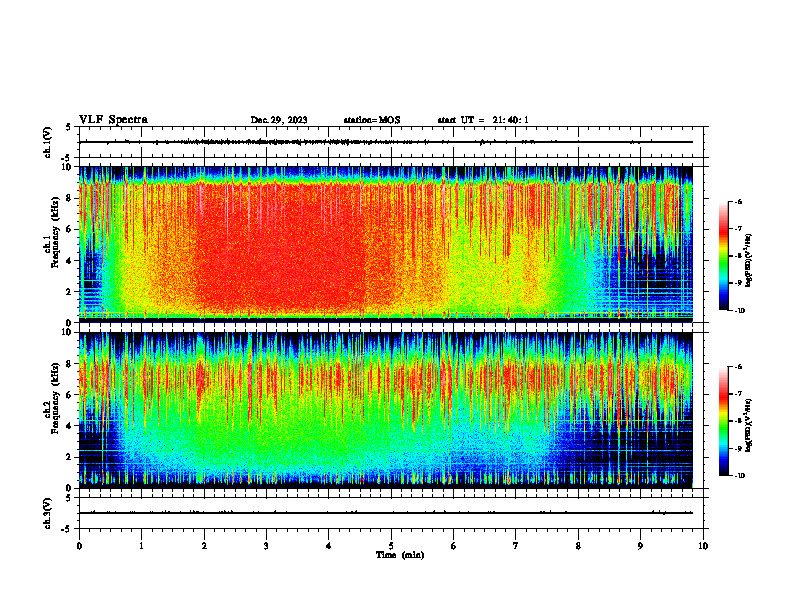Click the "station=MOS" label

(x=372, y=120)
